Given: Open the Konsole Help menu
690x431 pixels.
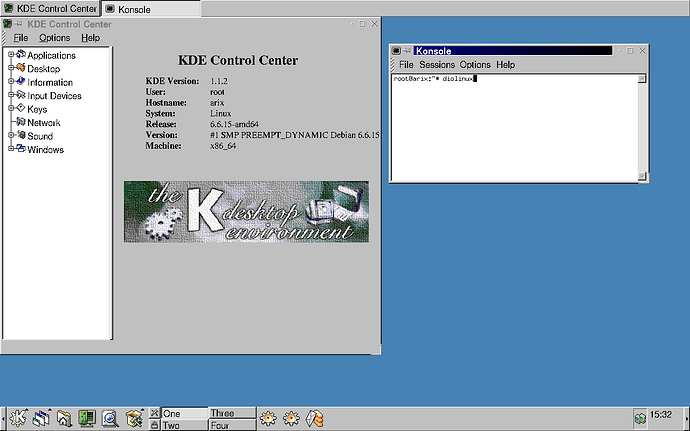Looking at the screenshot, I should pyautogui.click(x=506, y=65).
